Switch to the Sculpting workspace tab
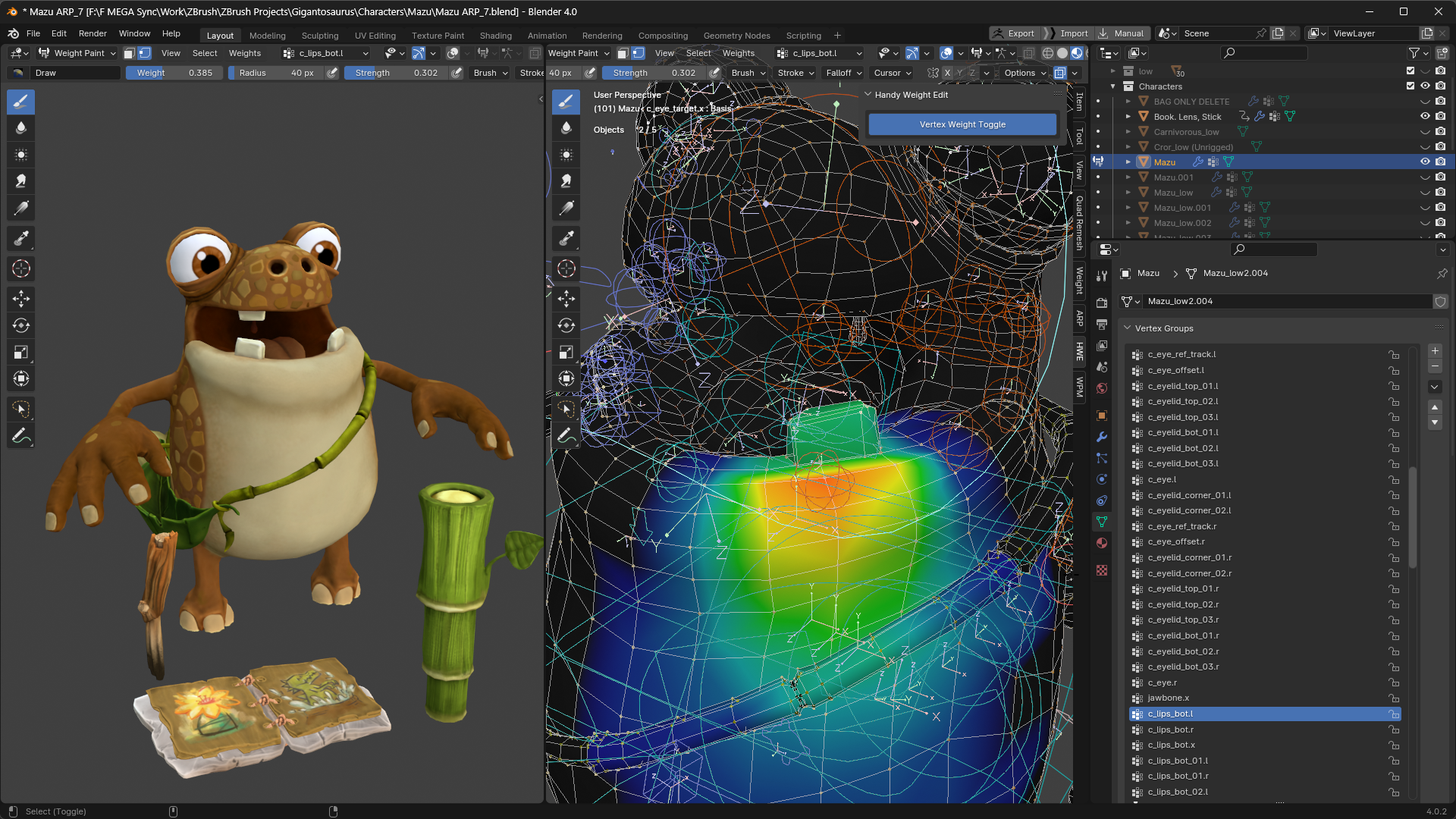Screen dimensions: 1456x819 click(320, 36)
